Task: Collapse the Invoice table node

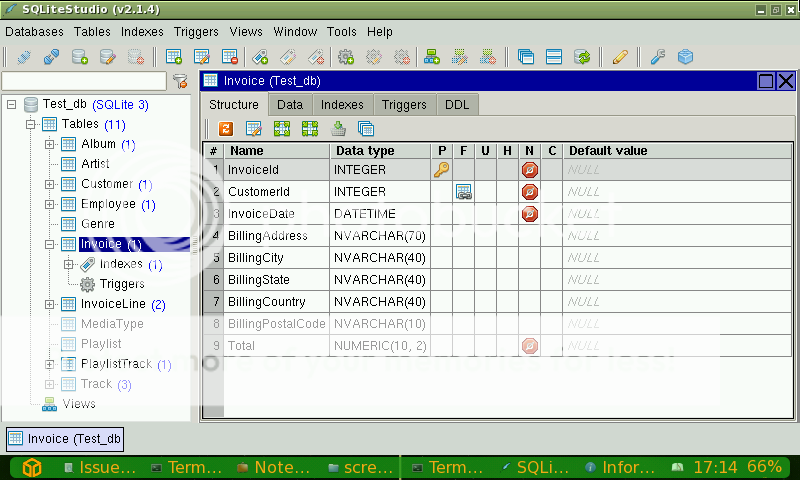Action: click(x=49, y=244)
